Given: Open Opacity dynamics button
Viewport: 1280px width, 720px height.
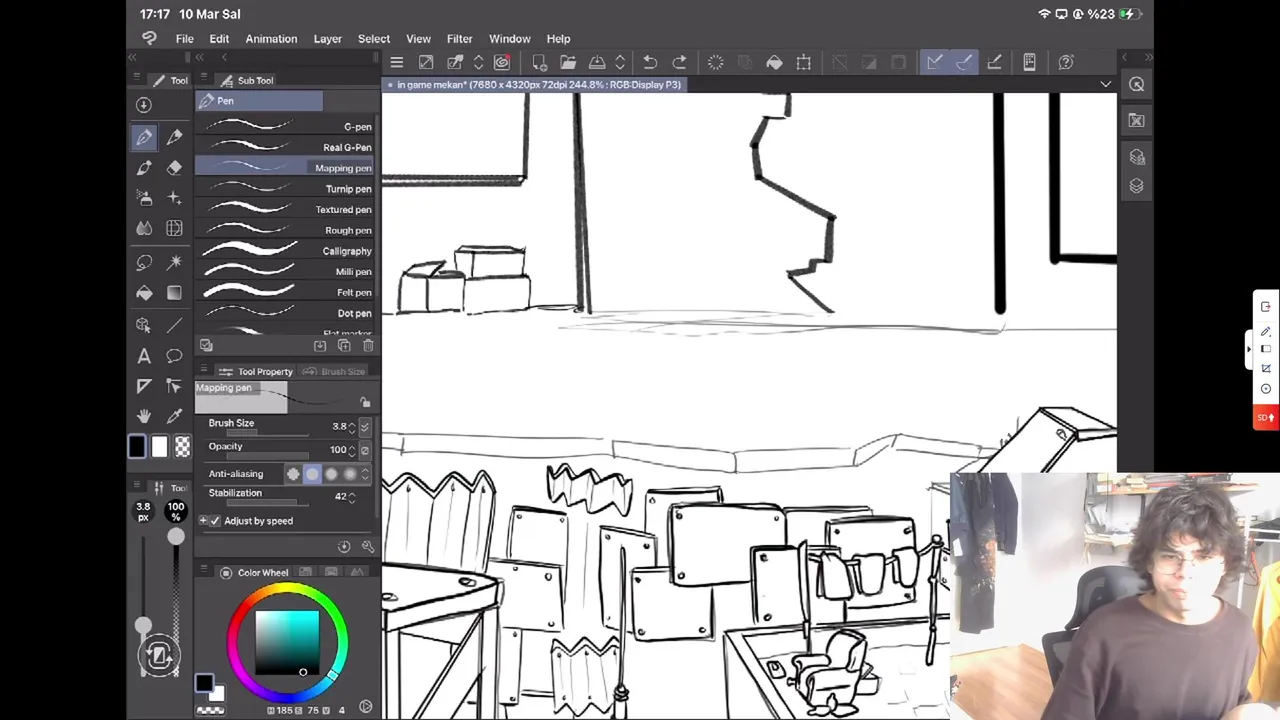Looking at the screenshot, I should coord(364,450).
